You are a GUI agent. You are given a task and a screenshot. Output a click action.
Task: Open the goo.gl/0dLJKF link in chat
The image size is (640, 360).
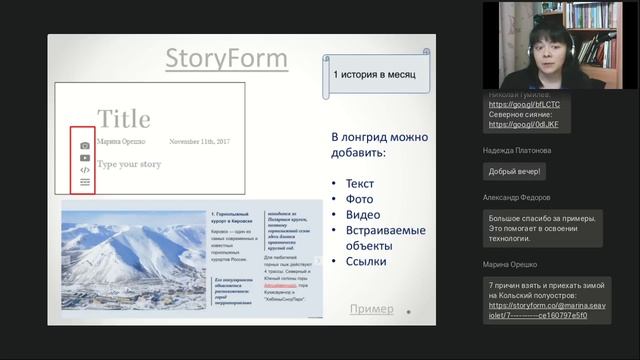point(524,124)
